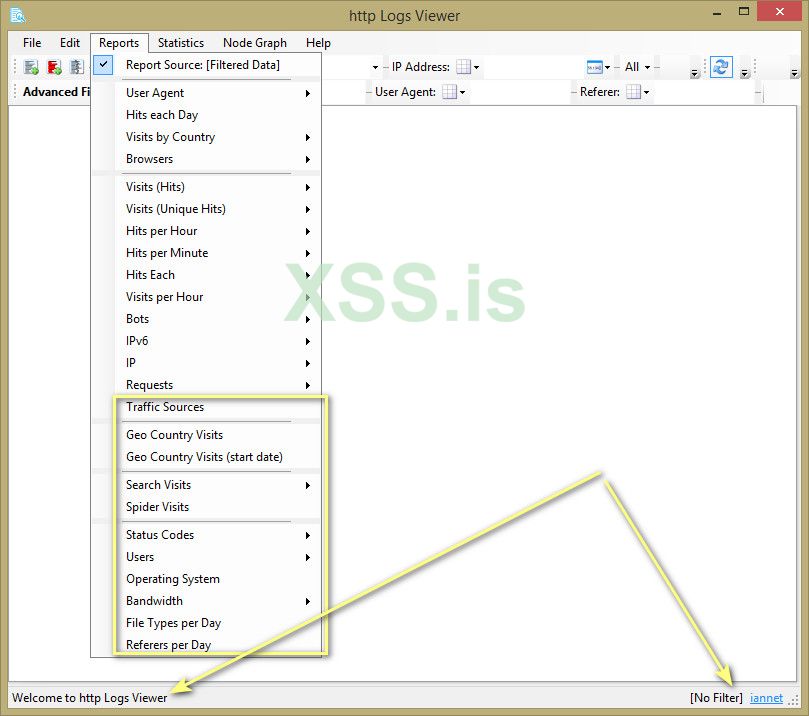This screenshot has width=809, height=716.
Task: Expand the All dropdown
Action: [637, 67]
